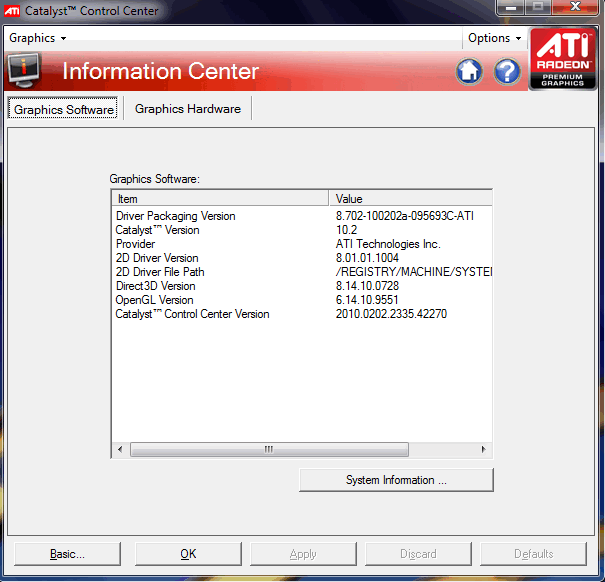Click the left scroll arrow of list

pyautogui.click(x=120, y=449)
